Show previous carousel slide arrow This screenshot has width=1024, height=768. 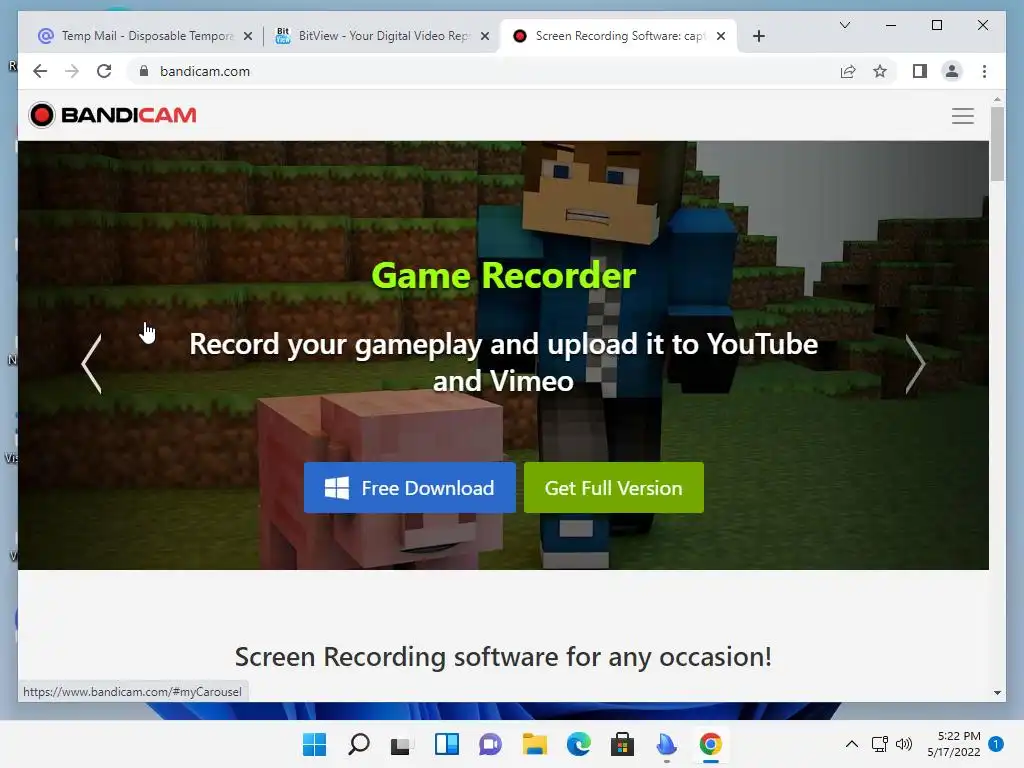92,364
